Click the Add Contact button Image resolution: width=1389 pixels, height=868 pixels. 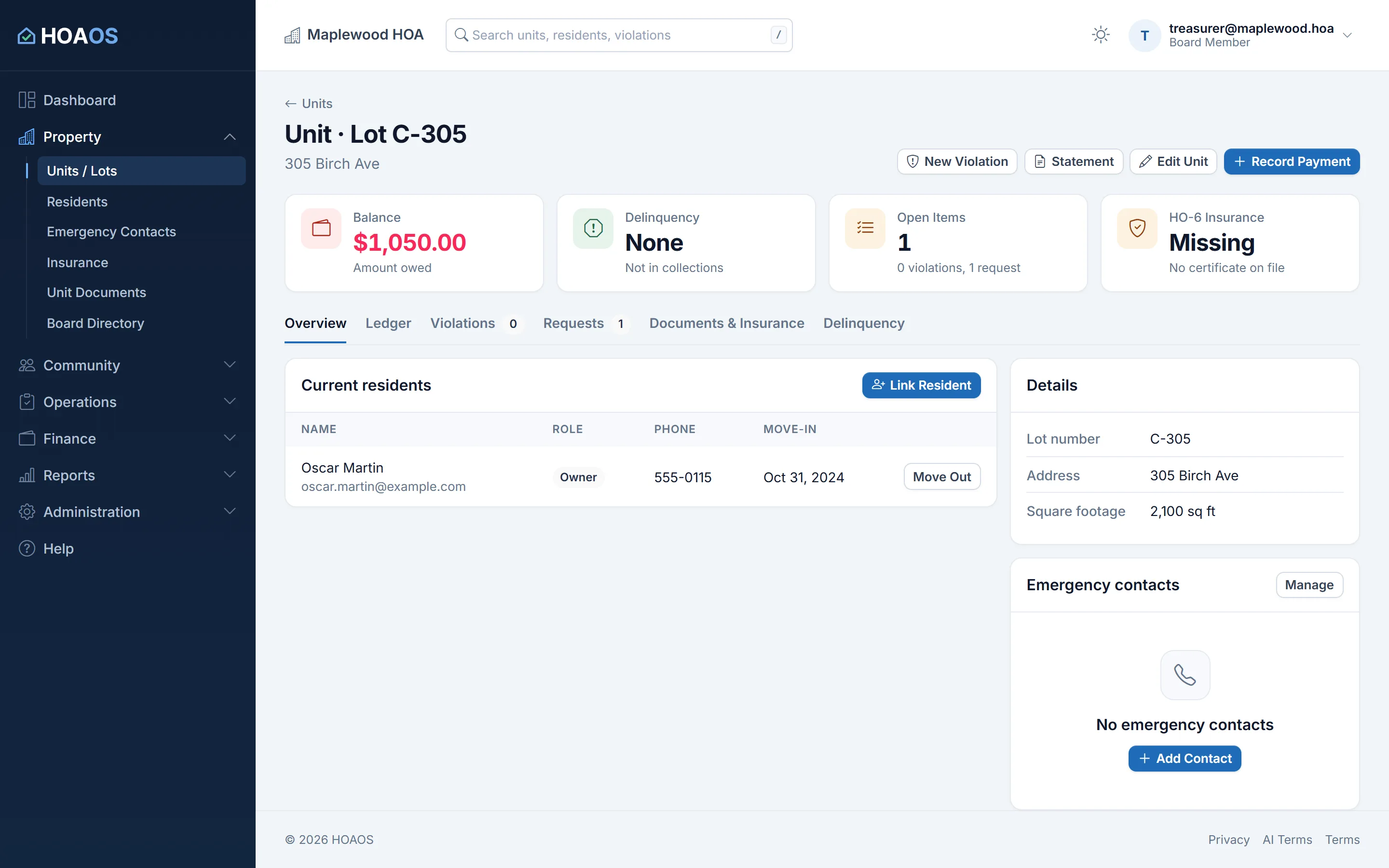click(x=1185, y=759)
